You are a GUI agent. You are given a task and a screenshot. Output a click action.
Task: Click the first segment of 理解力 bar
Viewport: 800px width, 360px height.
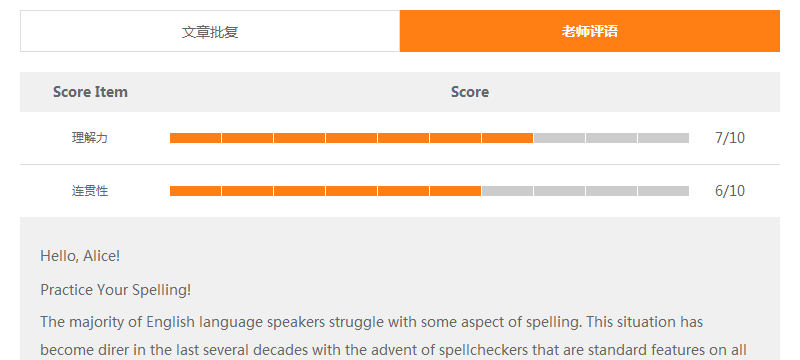(195, 138)
